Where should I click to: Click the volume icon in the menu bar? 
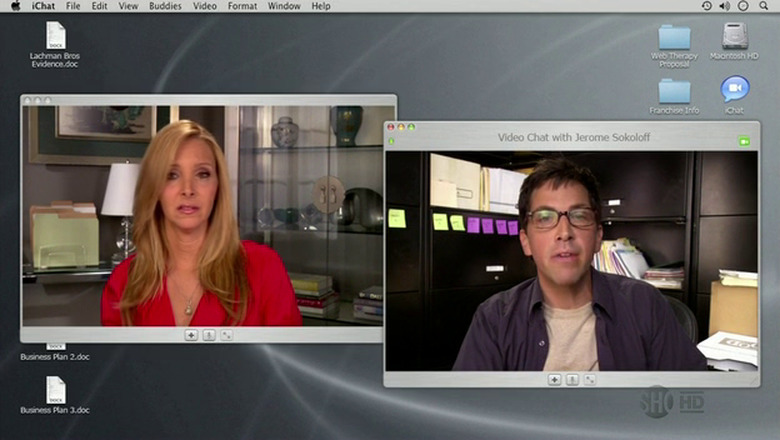[x=724, y=6]
